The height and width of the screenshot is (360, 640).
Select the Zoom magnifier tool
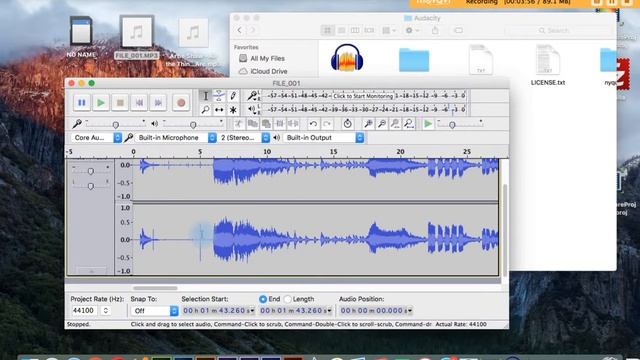pyautogui.click(x=205, y=110)
